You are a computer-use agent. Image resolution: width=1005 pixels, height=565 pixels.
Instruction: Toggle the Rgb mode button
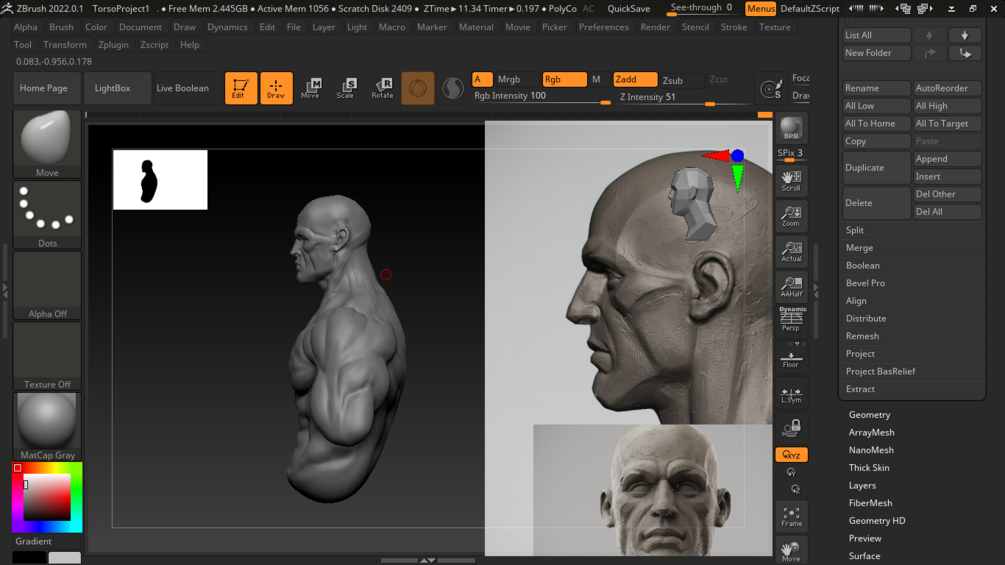point(564,79)
